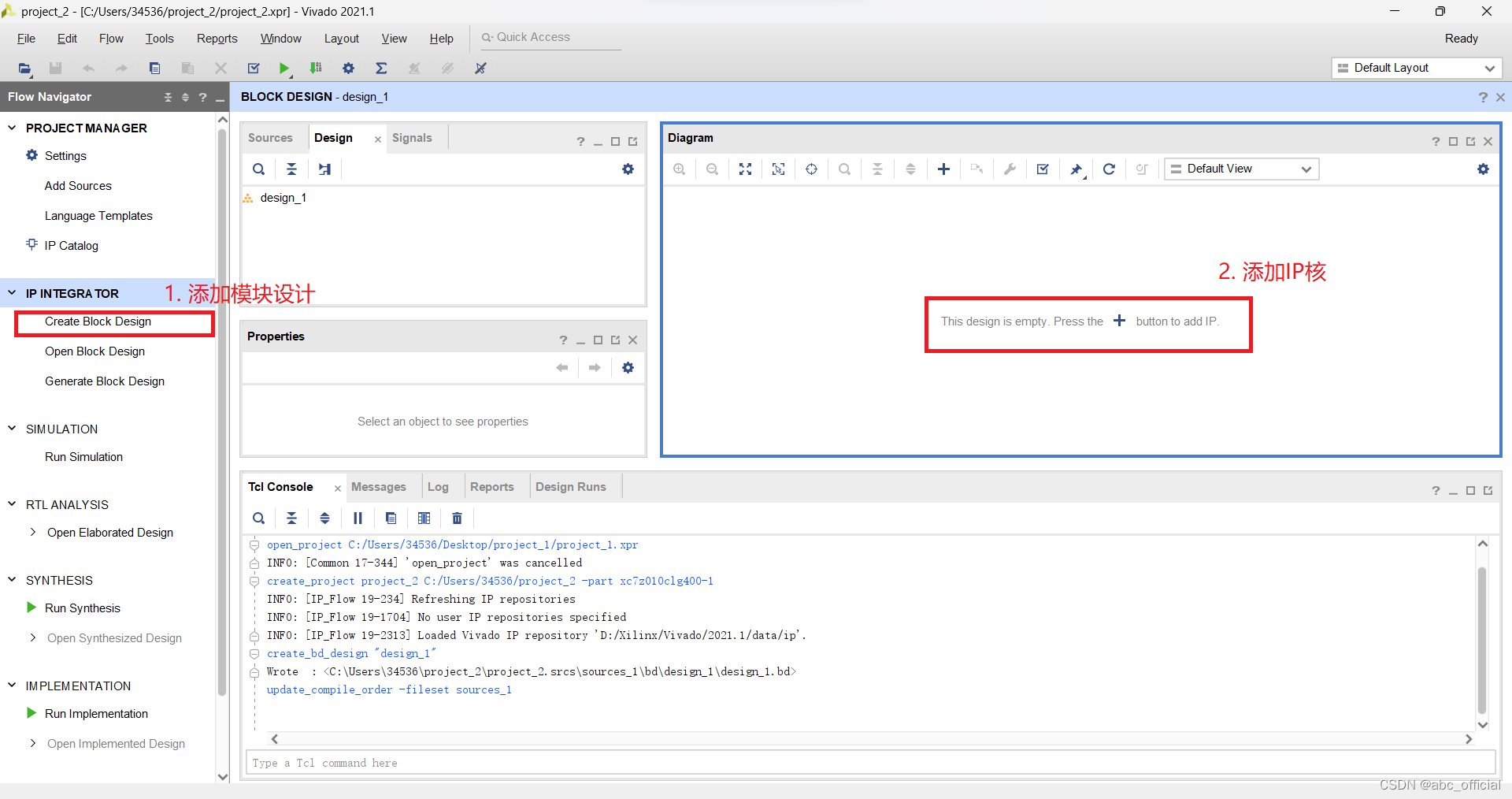Click the plus button in empty design message
This screenshot has height=799, width=1512.
pyautogui.click(x=1119, y=321)
